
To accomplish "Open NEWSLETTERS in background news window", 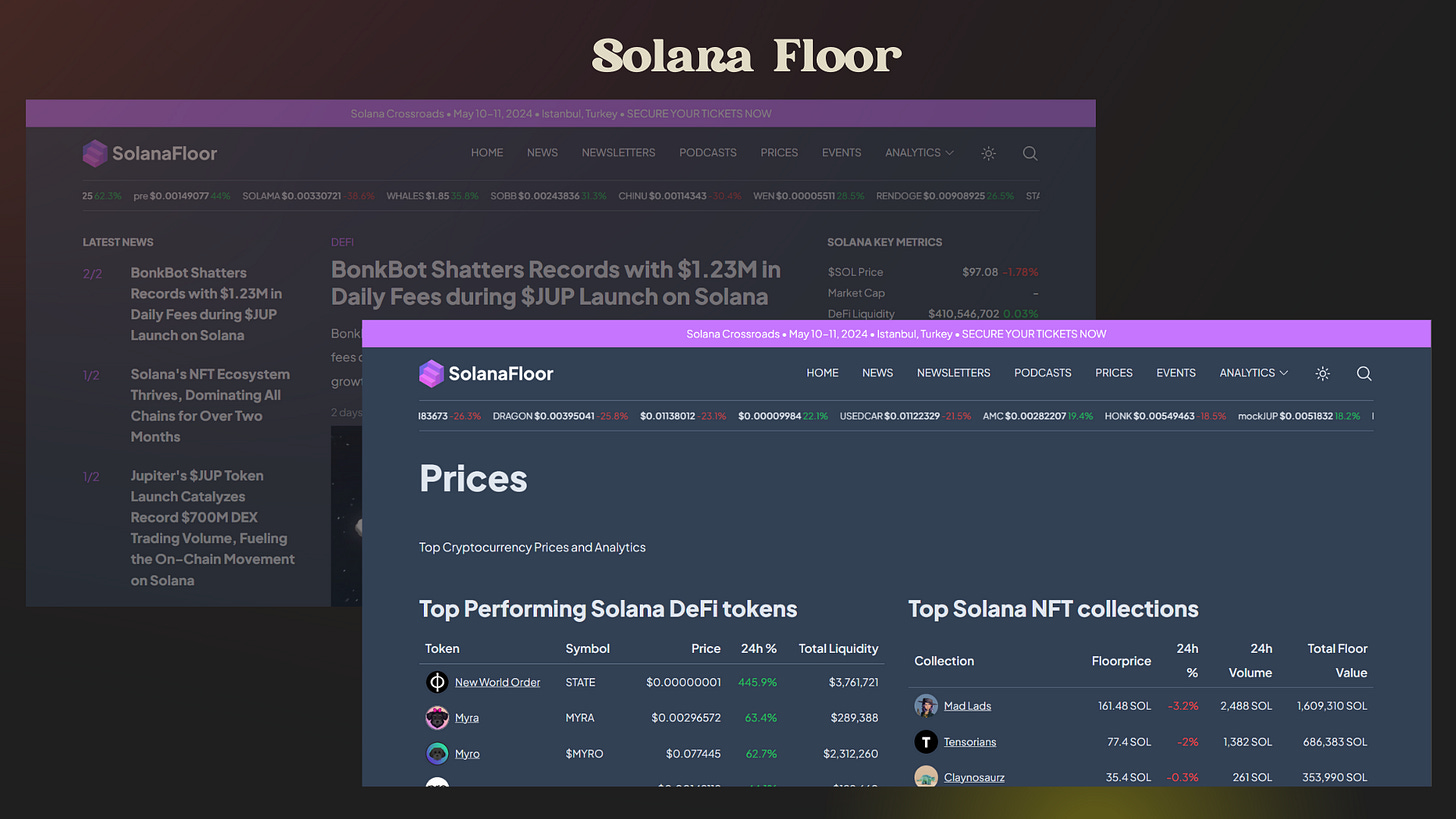I will click(618, 153).
